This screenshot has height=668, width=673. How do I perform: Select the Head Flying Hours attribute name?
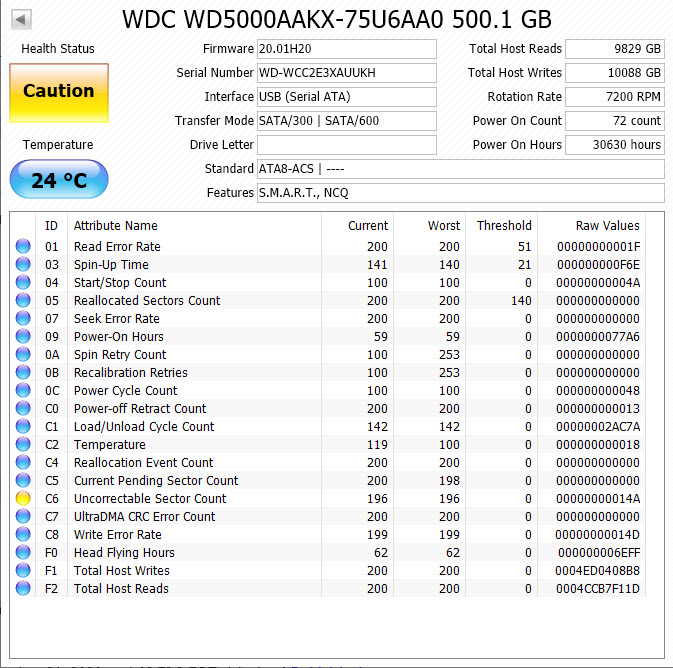pos(124,553)
